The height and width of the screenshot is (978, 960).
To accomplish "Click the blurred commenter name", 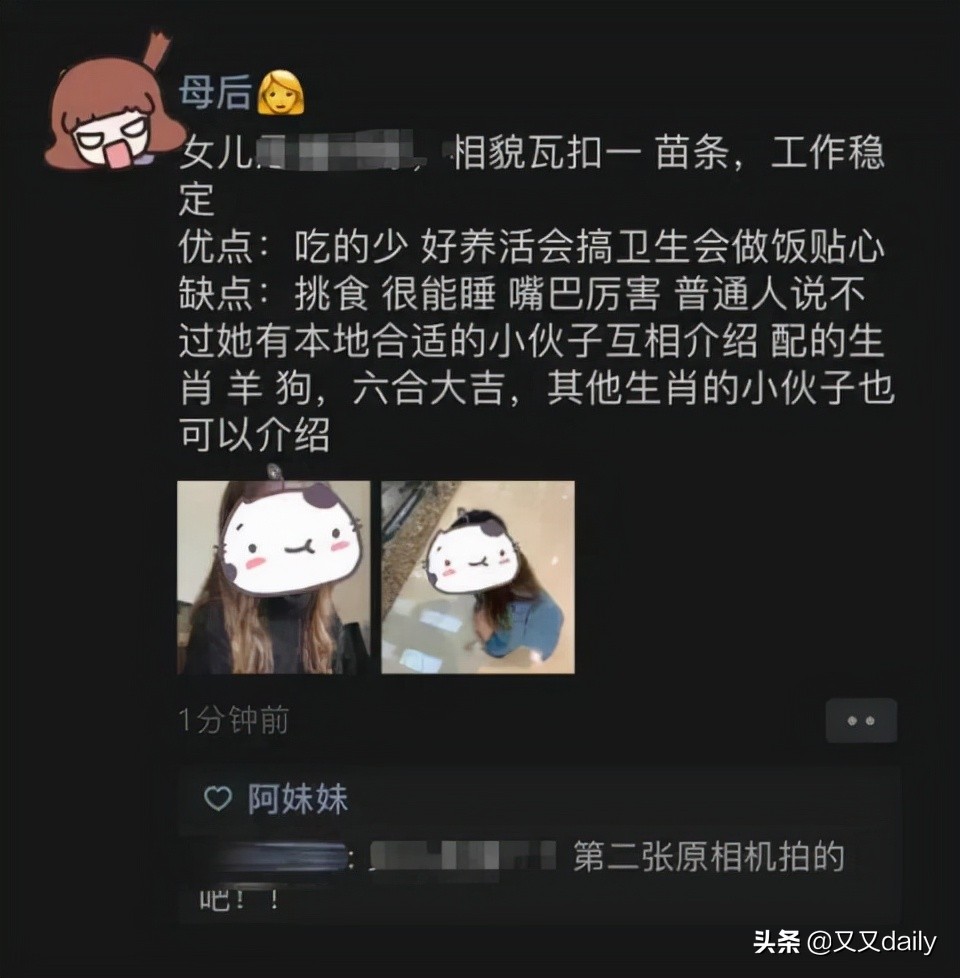I will [271, 858].
